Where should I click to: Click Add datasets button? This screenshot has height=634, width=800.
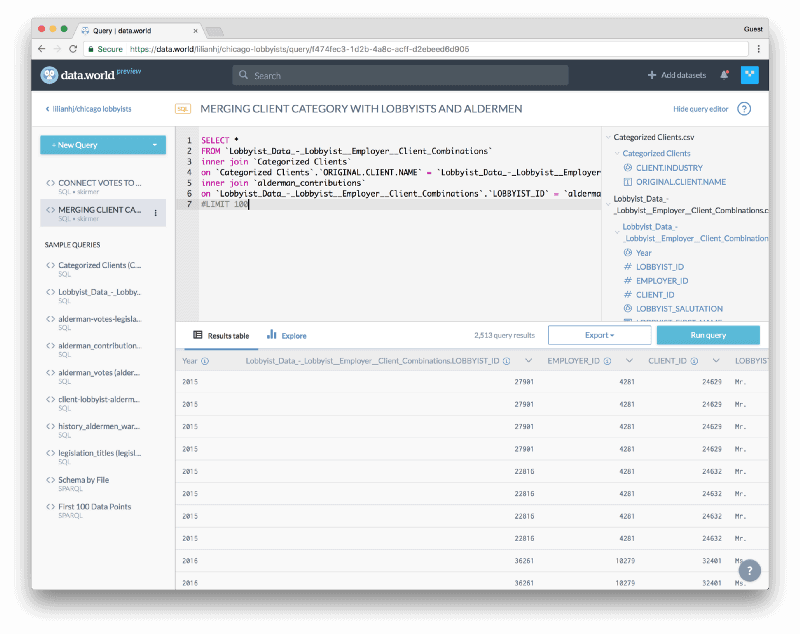pyautogui.click(x=677, y=75)
